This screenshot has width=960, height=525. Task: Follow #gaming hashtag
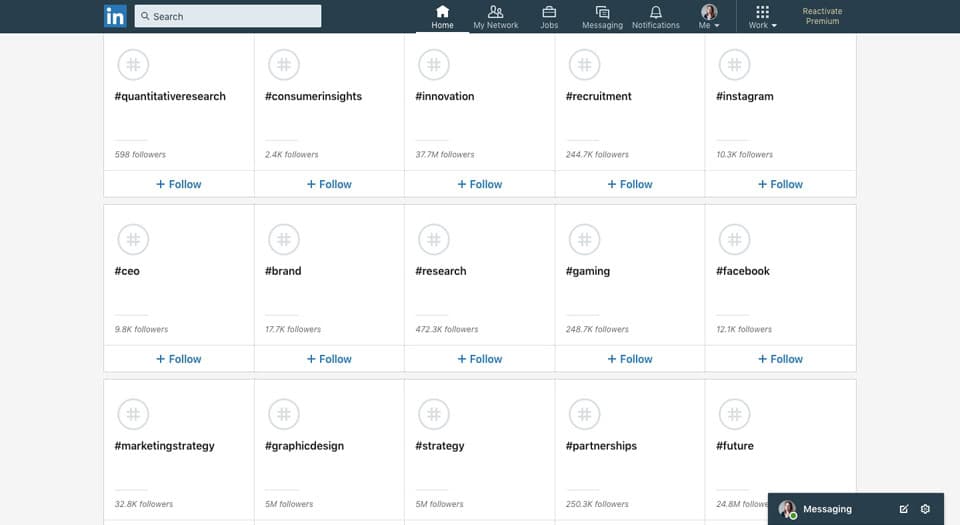[x=630, y=359]
